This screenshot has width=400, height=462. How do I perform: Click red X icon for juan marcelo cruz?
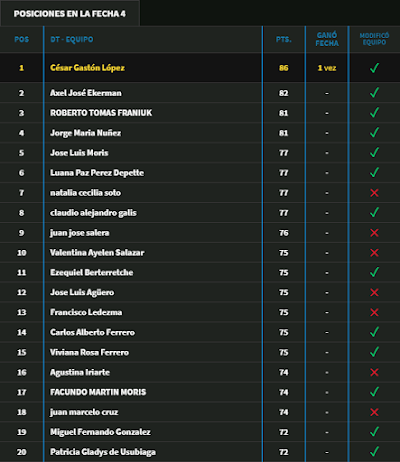pyautogui.click(x=374, y=412)
